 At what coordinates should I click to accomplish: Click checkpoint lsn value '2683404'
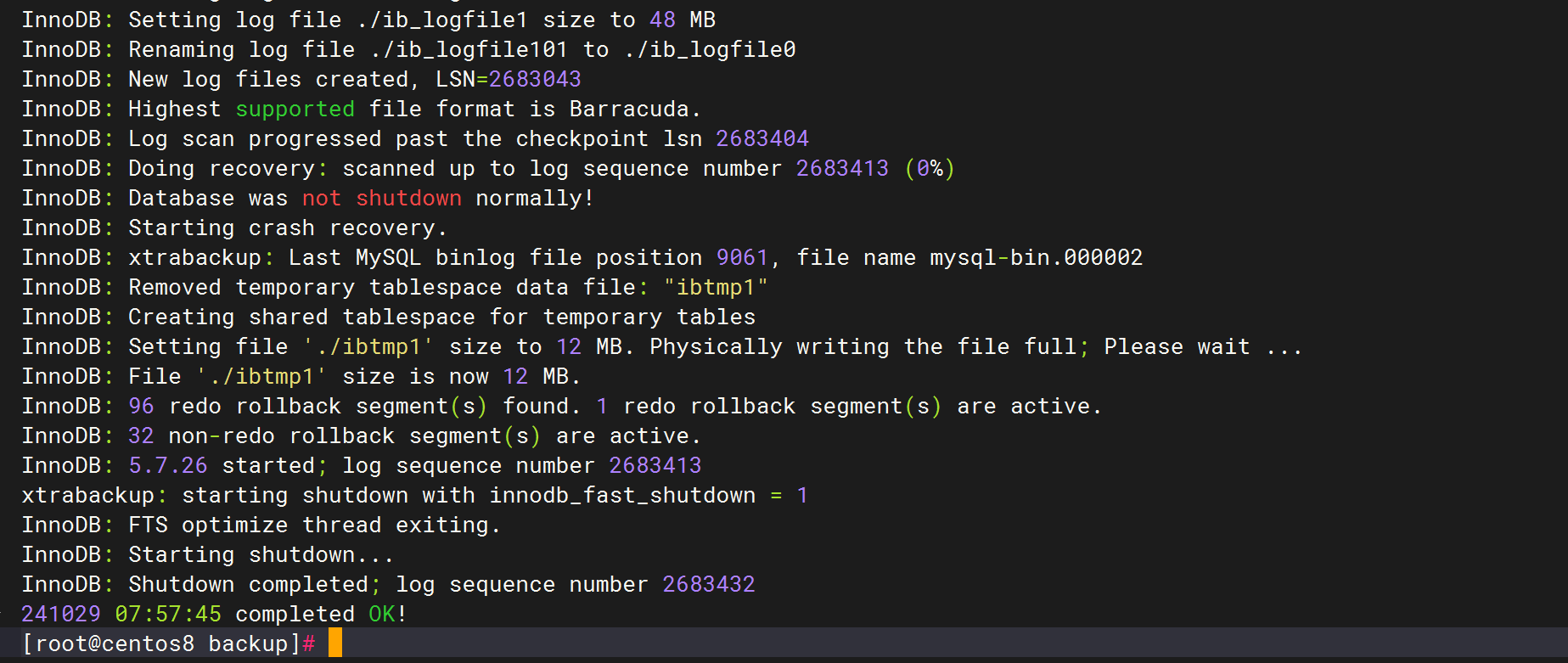762,138
